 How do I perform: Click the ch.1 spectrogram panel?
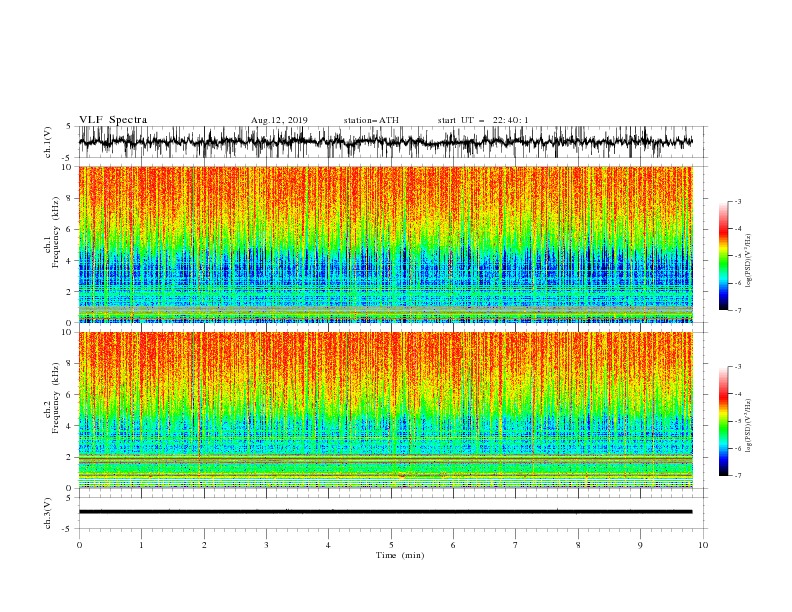tap(385, 244)
